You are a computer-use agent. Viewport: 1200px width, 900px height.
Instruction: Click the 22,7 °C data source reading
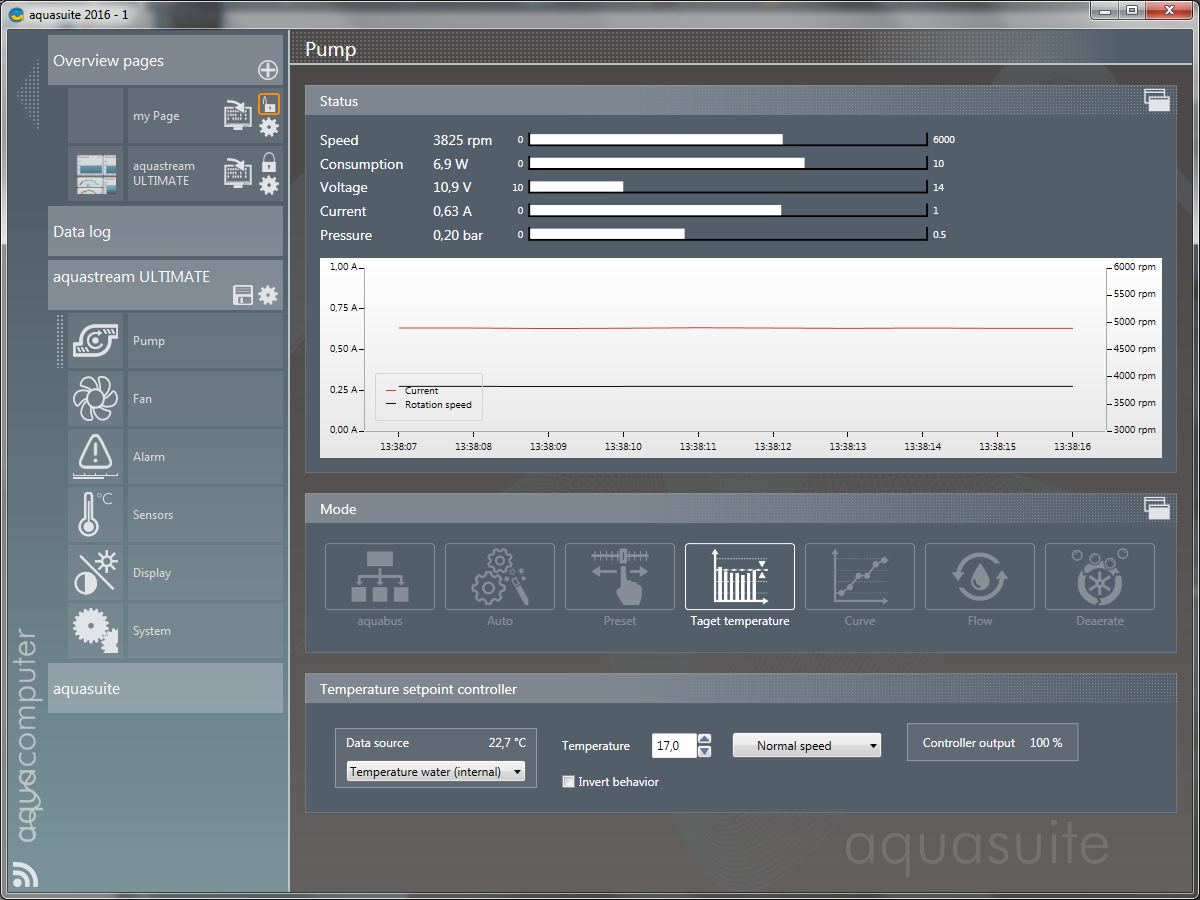point(507,743)
